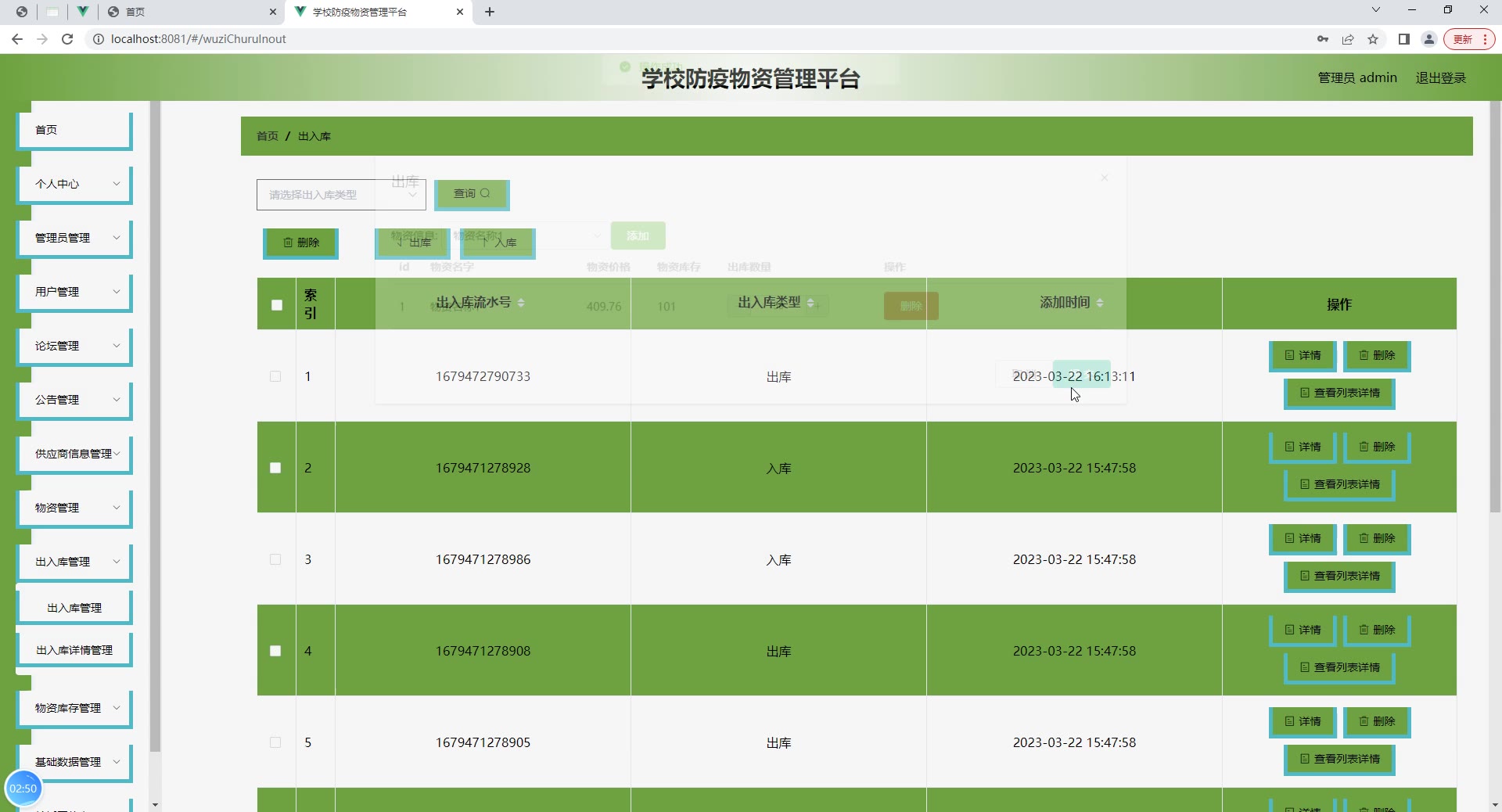Open the saved passwords key icon

tap(1323, 39)
